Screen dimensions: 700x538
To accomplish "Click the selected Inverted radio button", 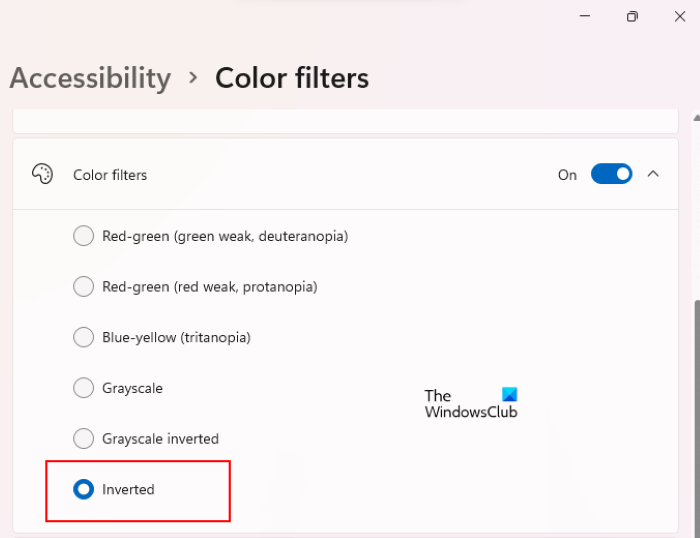I will (84, 489).
